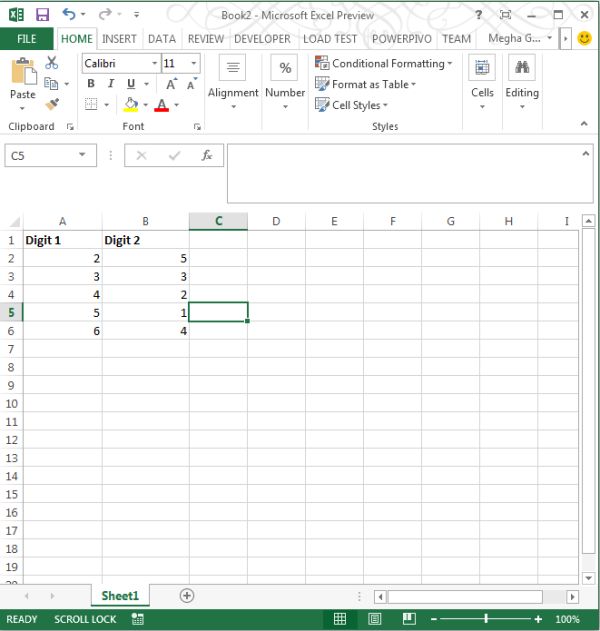600x631 pixels.
Task: Open the font name dropdown
Action: click(x=155, y=63)
